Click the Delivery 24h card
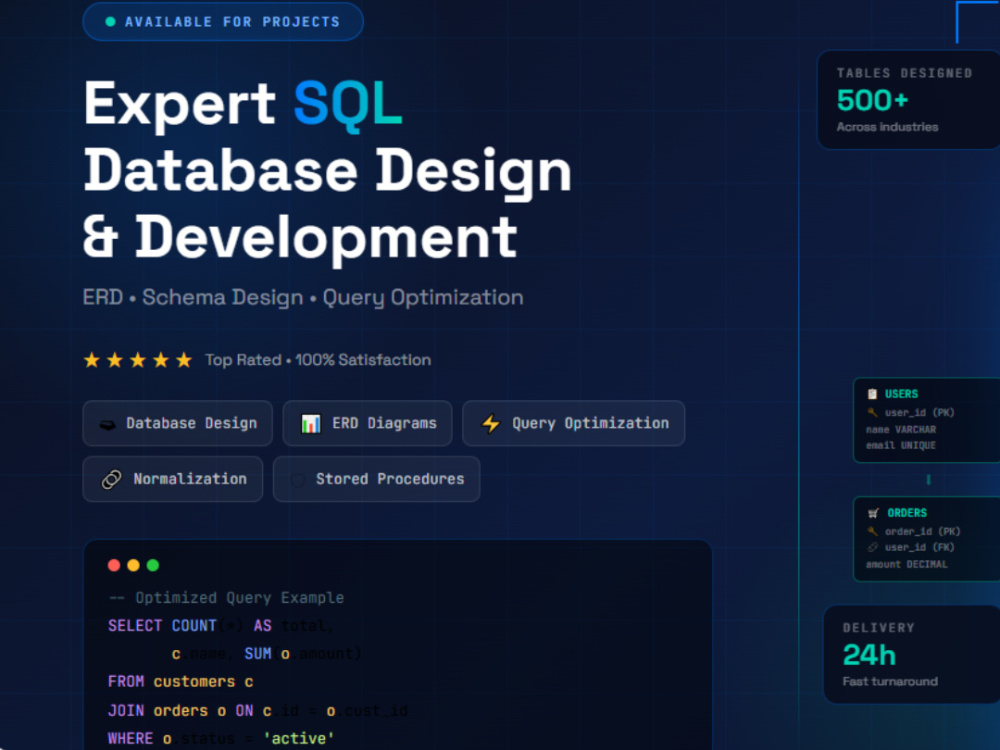1000x750 pixels. (x=912, y=654)
